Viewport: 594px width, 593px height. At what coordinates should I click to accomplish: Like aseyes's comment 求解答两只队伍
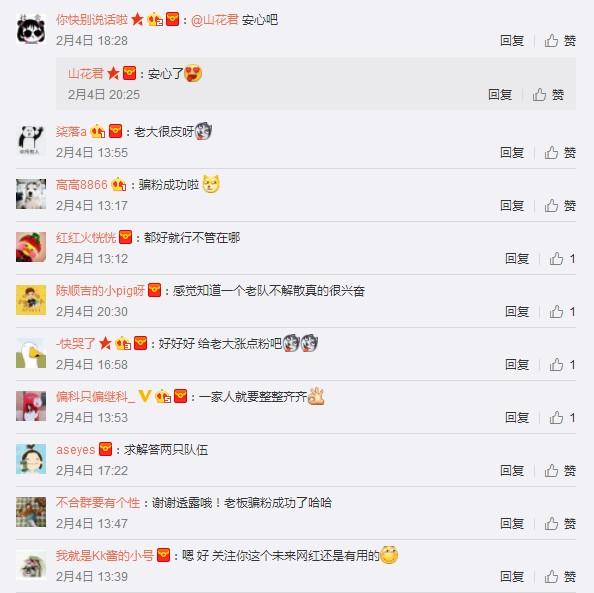pos(560,471)
